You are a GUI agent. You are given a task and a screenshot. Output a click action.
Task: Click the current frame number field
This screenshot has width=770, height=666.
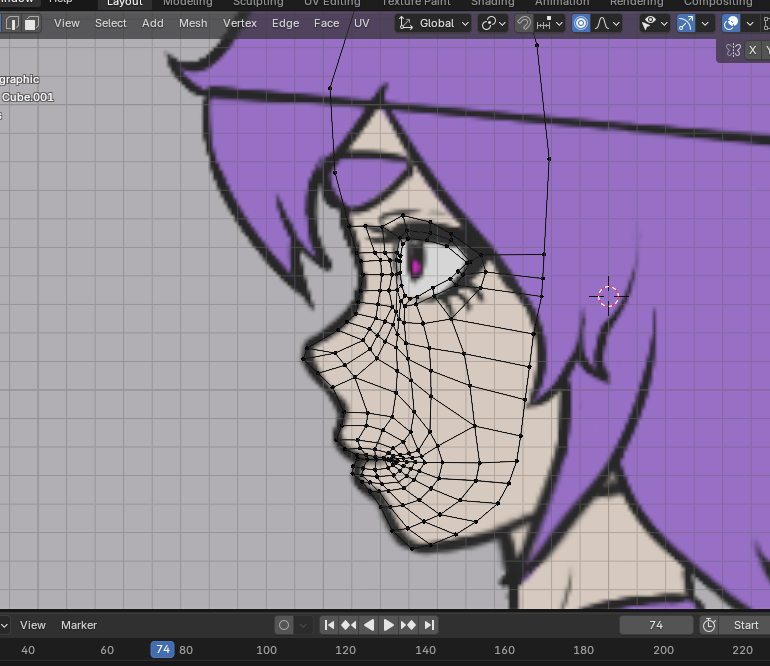click(656, 625)
